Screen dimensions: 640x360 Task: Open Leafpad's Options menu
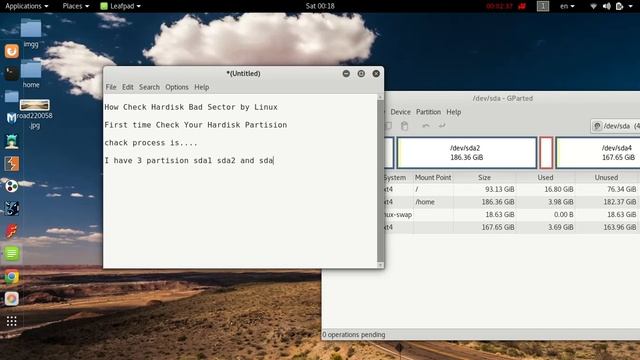point(177,87)
